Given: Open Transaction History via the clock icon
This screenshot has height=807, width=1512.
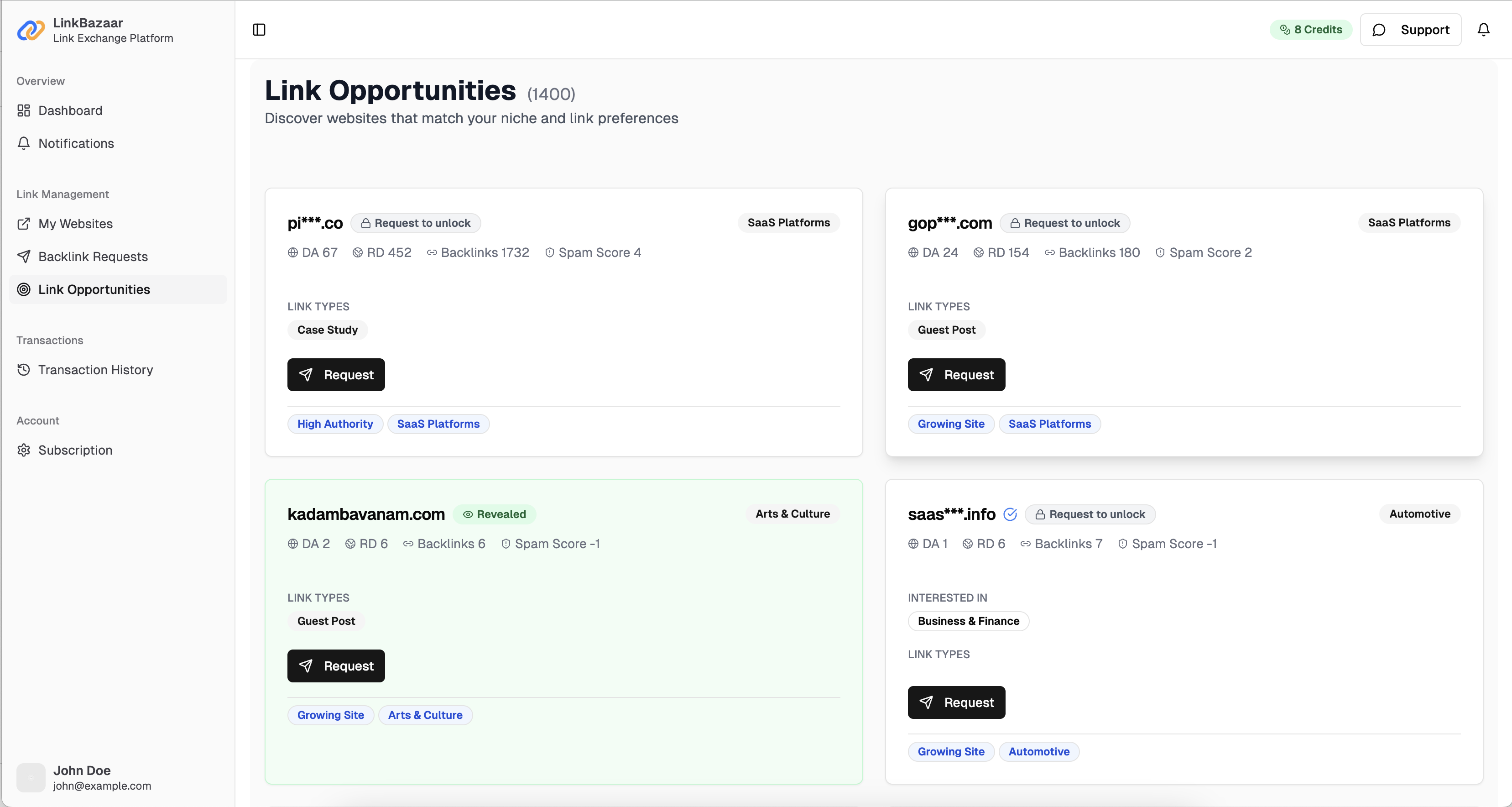Looking at the screenshot, I should pyautogui.click(x=23, y=370).
